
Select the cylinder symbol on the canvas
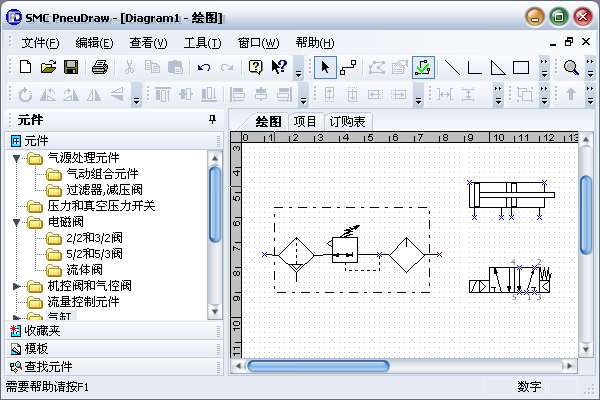pyautogui.click(x=510, y=194)
